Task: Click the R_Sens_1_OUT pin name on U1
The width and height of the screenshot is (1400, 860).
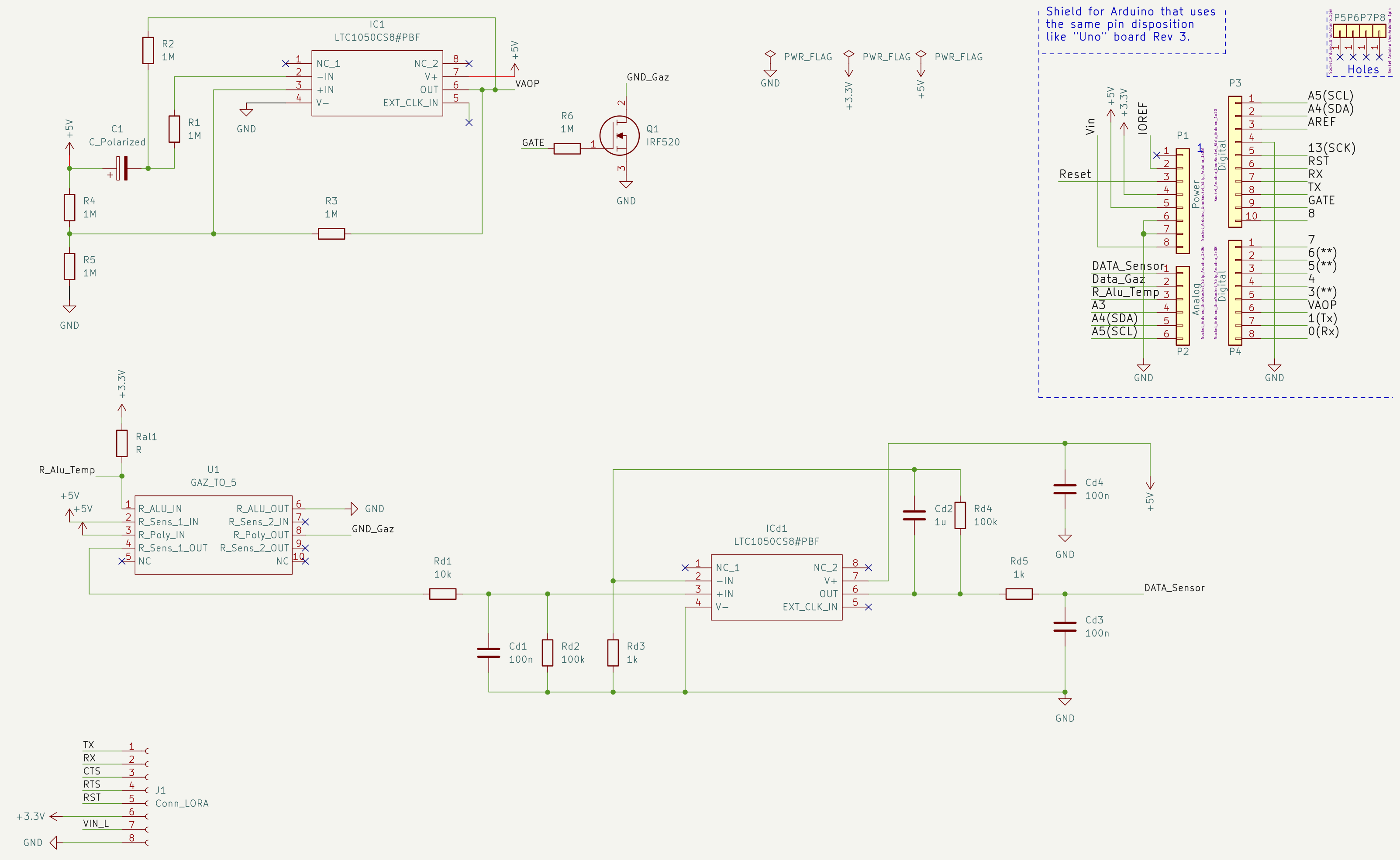Action: (x=173, y=548)
